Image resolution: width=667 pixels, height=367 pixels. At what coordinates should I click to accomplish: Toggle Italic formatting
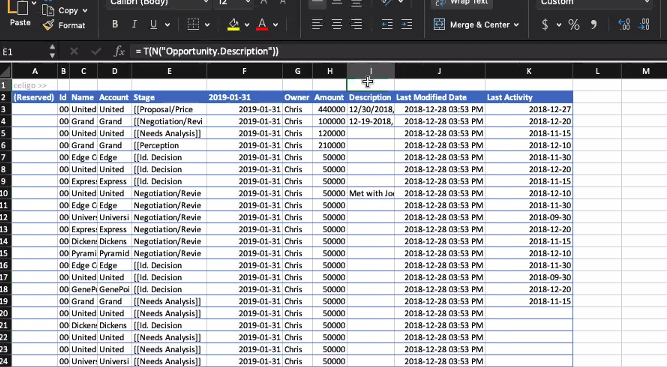point(134,24)
